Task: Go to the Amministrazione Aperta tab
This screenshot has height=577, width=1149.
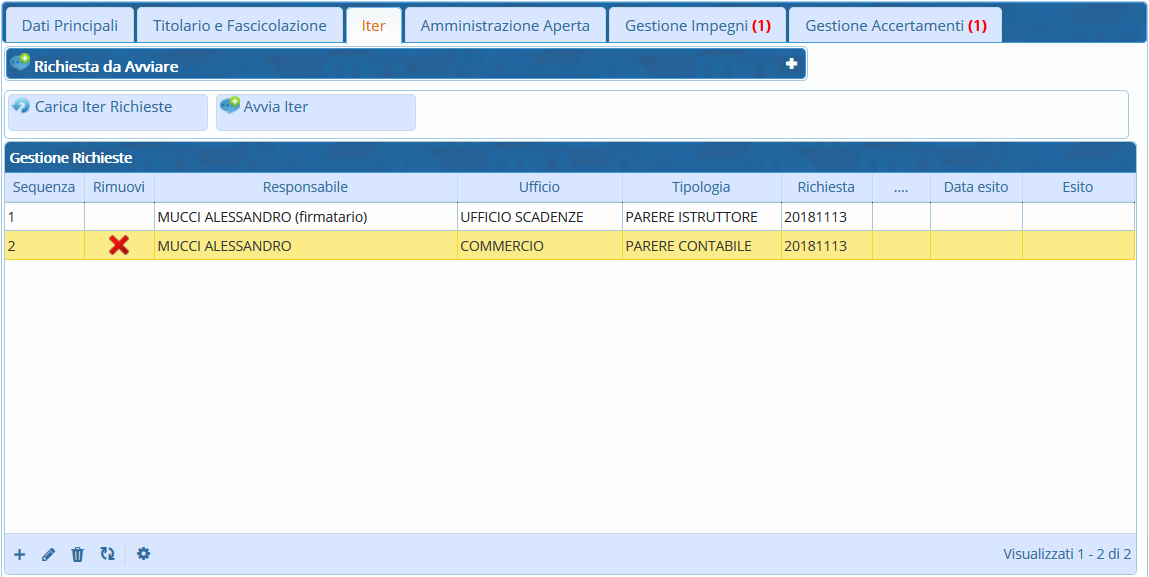Action: [x=504, y=25]
